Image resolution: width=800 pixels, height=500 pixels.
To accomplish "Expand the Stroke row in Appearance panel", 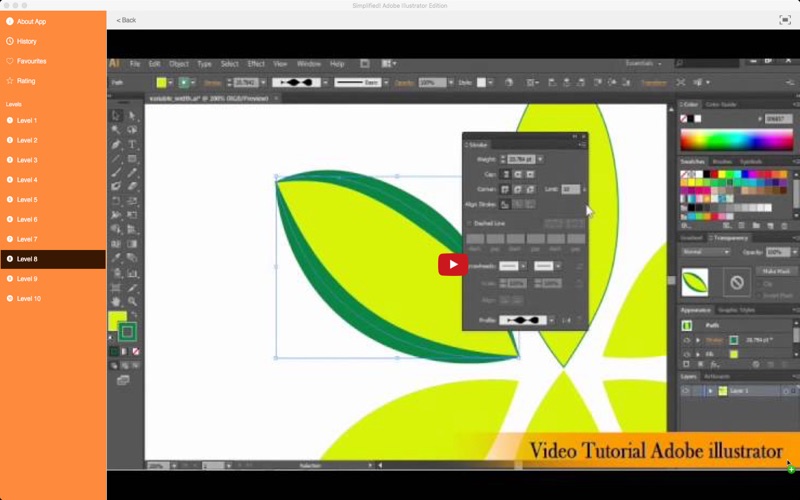I will click(698, 340).
